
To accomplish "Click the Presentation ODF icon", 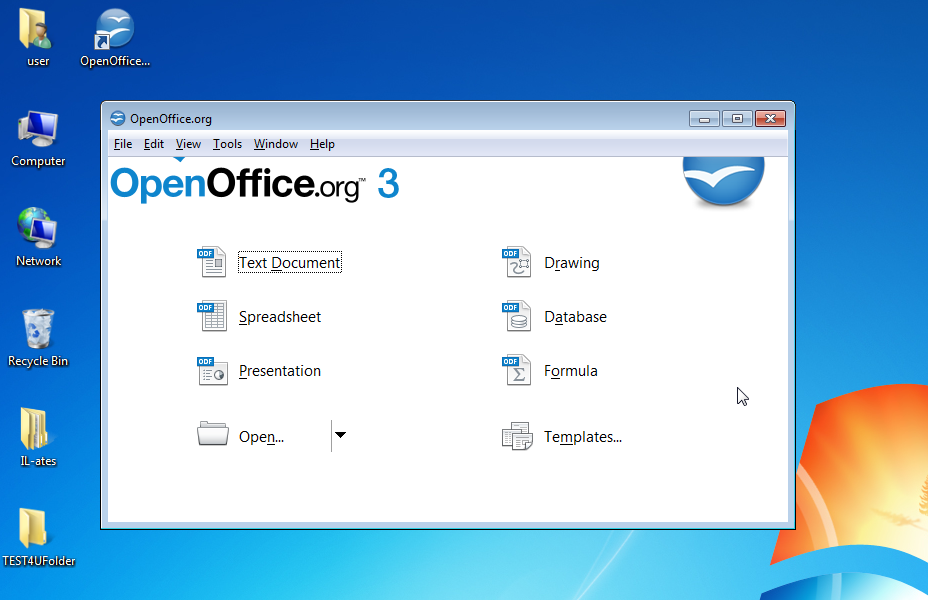I will 212,370.
